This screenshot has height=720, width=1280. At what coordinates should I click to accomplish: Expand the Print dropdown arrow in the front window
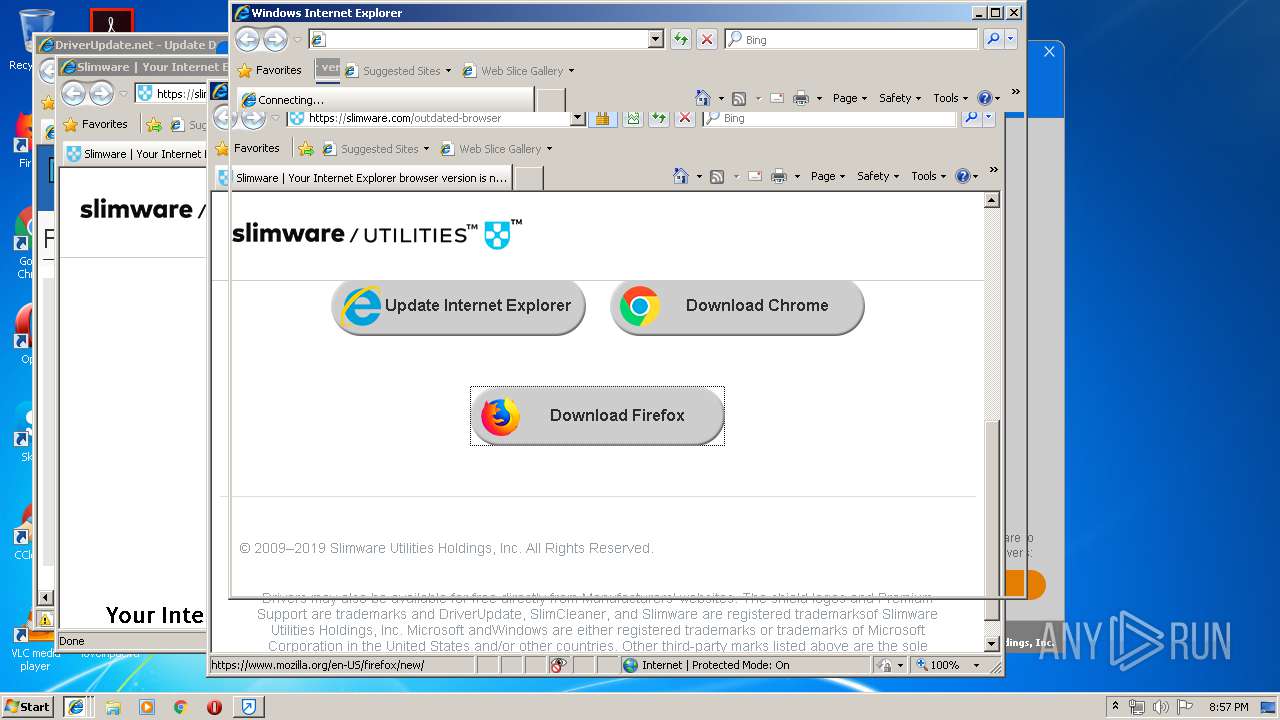pyautogui.click(x=819, y=98)
